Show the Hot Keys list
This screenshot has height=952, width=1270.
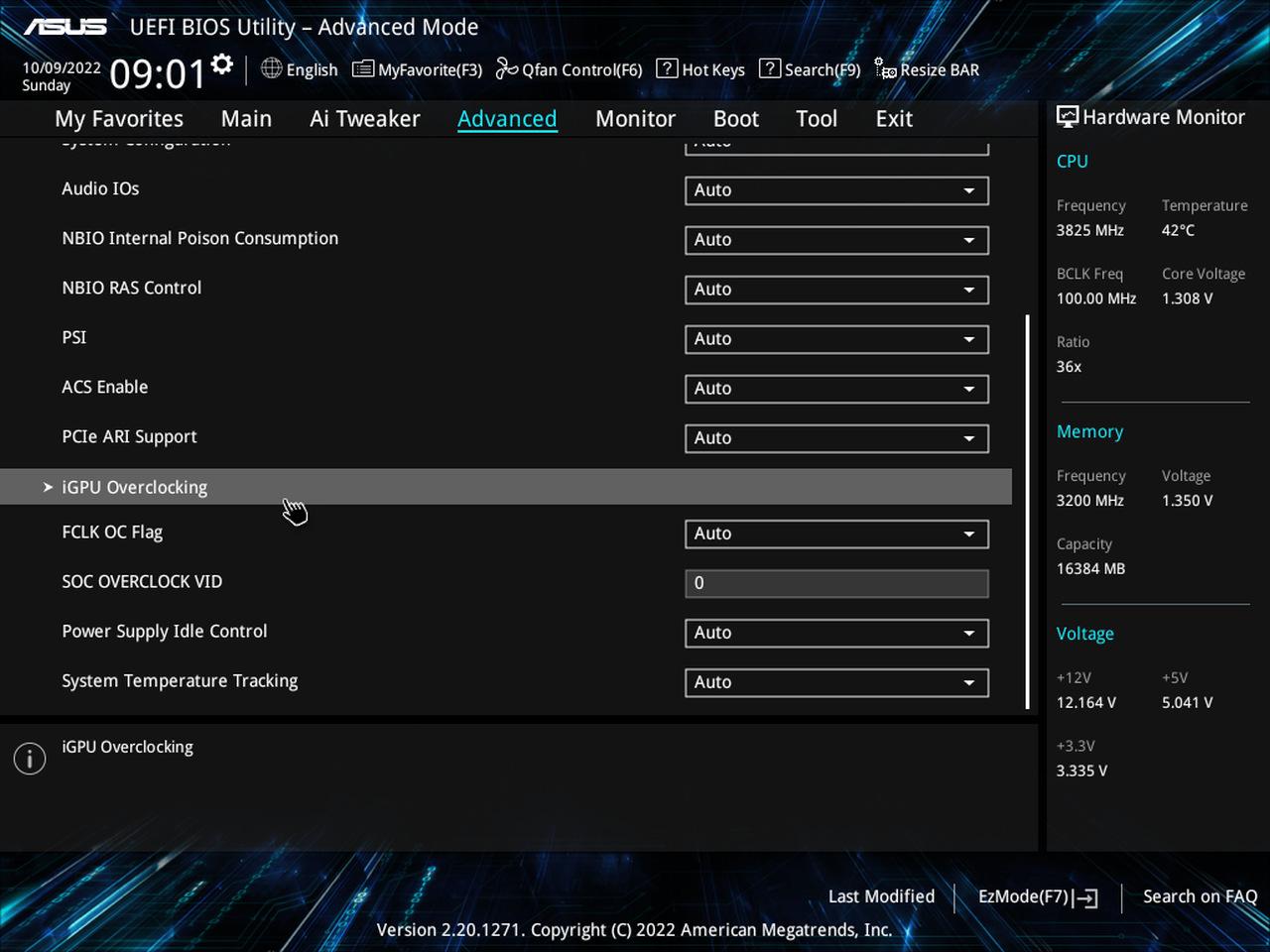701,69
